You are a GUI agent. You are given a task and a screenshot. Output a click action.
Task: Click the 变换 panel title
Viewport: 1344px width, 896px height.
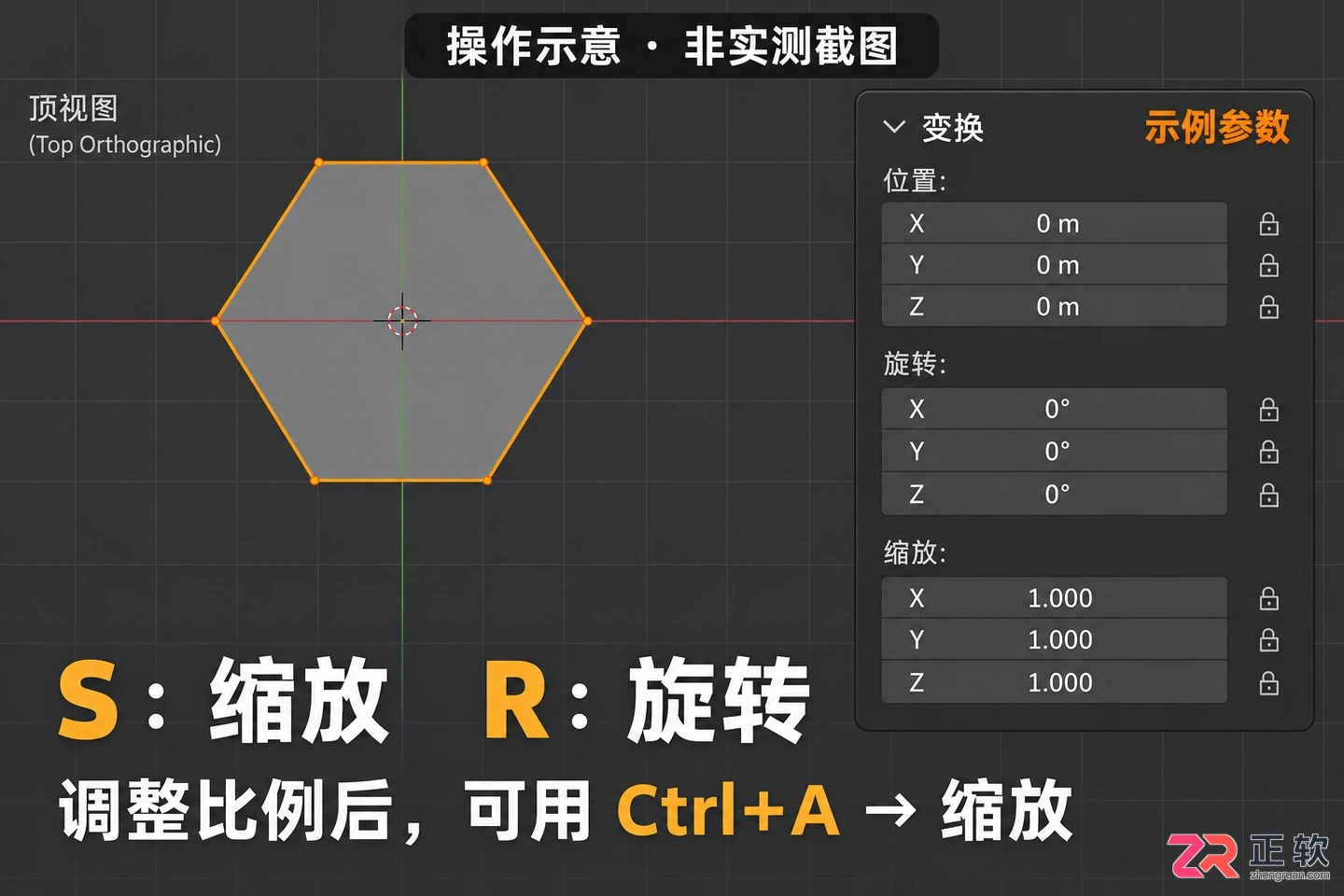point(953,127)
